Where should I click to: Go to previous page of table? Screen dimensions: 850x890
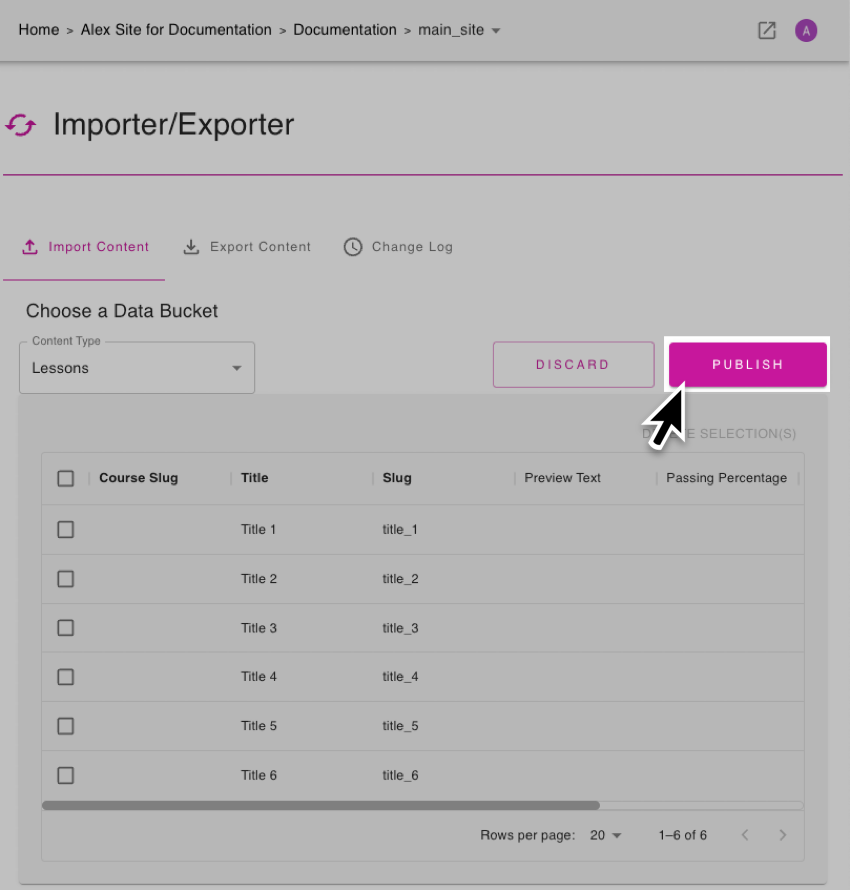[744, 835]
